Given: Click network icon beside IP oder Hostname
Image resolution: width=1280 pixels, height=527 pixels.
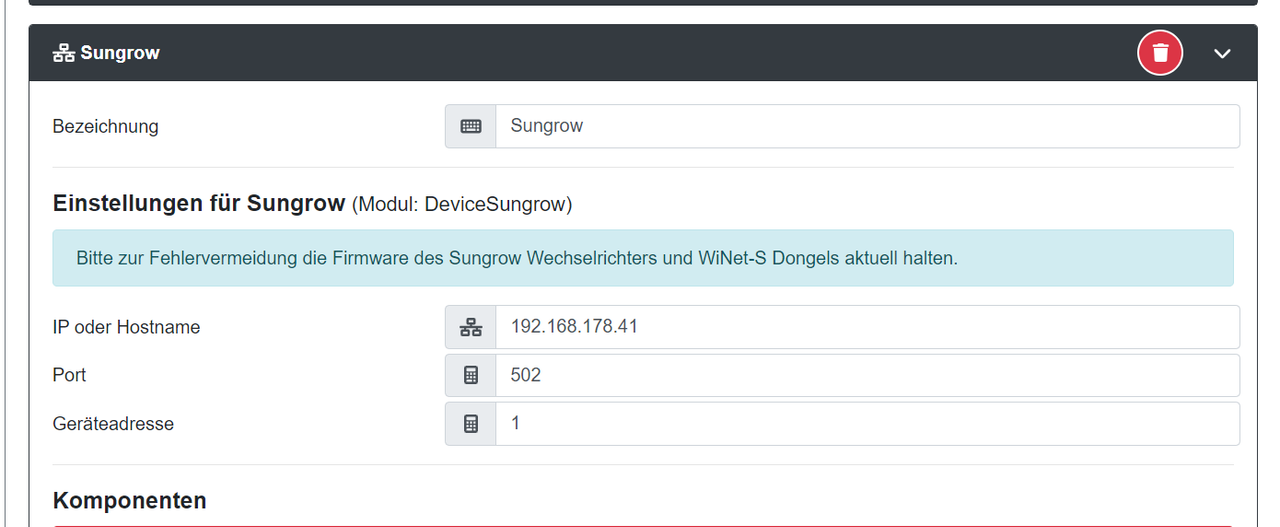Looking at the screenshot, I should [471, 327].
